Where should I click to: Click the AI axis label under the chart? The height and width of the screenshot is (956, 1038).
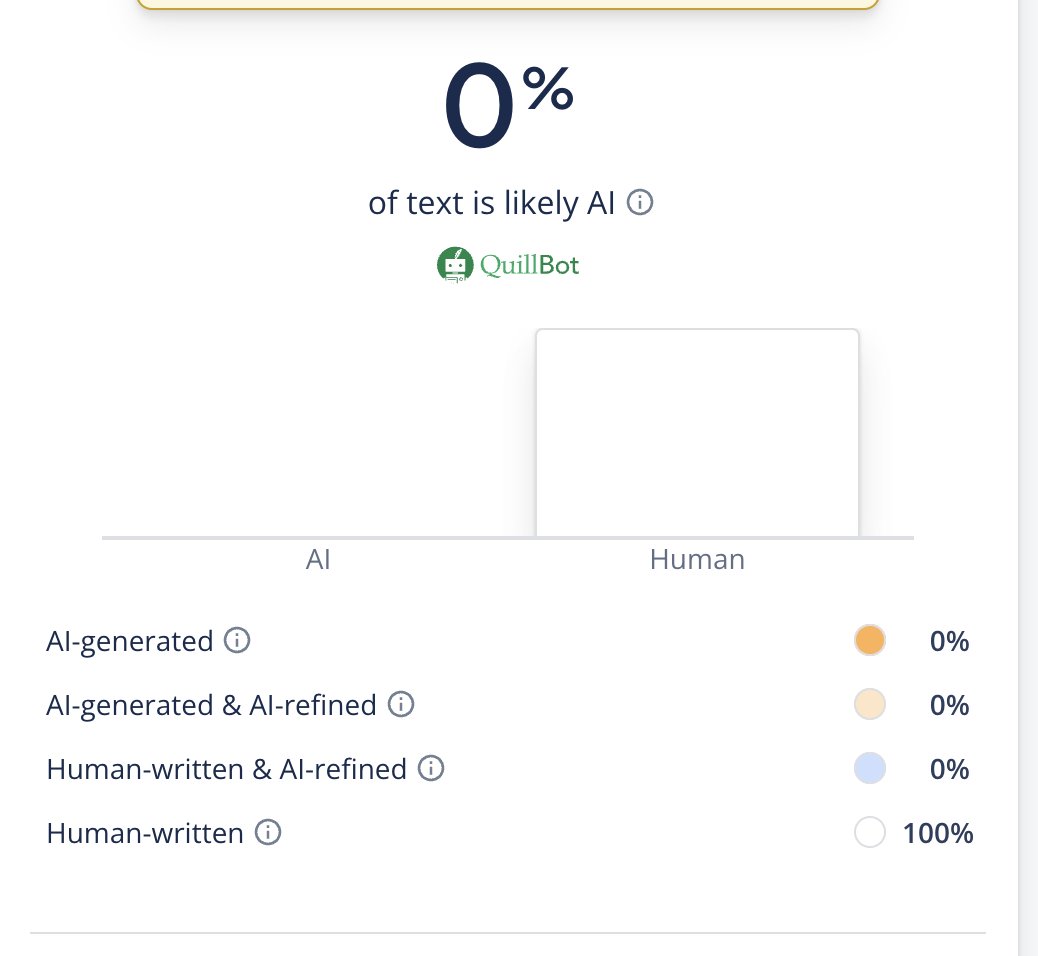[318, 559]
